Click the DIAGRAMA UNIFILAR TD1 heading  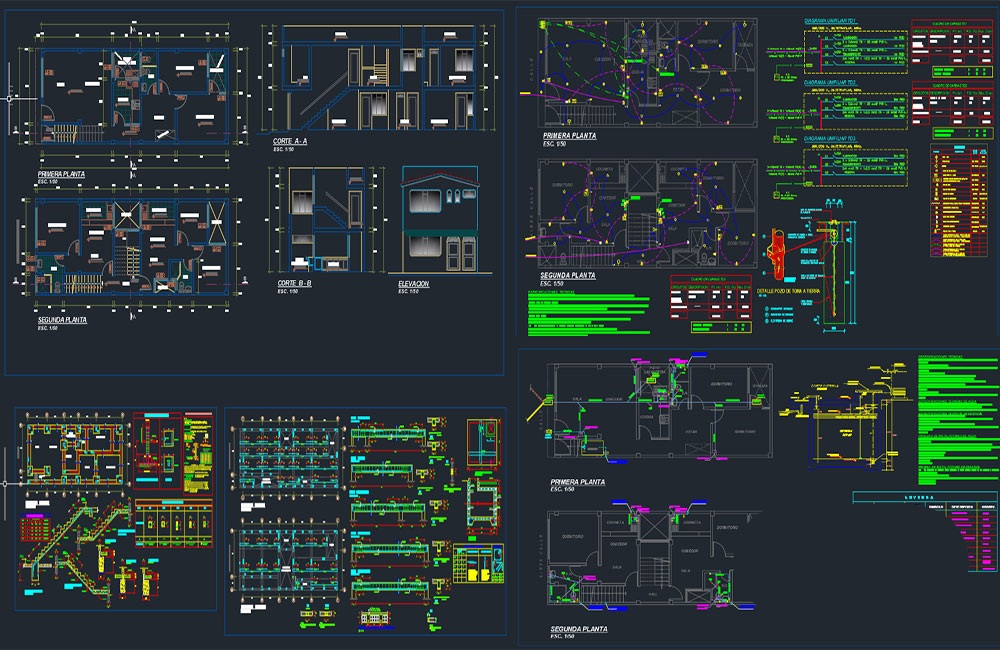tap(830, 21)
